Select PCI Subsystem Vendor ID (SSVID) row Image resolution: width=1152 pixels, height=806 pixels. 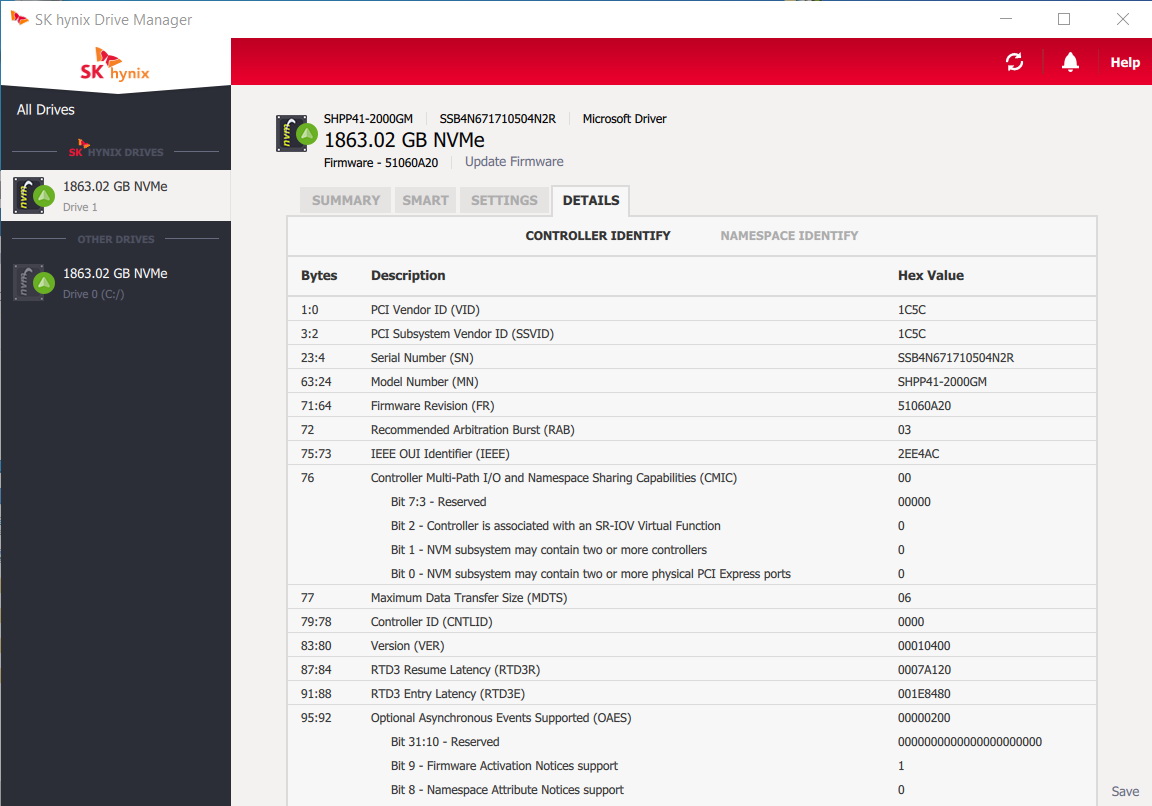691,334
